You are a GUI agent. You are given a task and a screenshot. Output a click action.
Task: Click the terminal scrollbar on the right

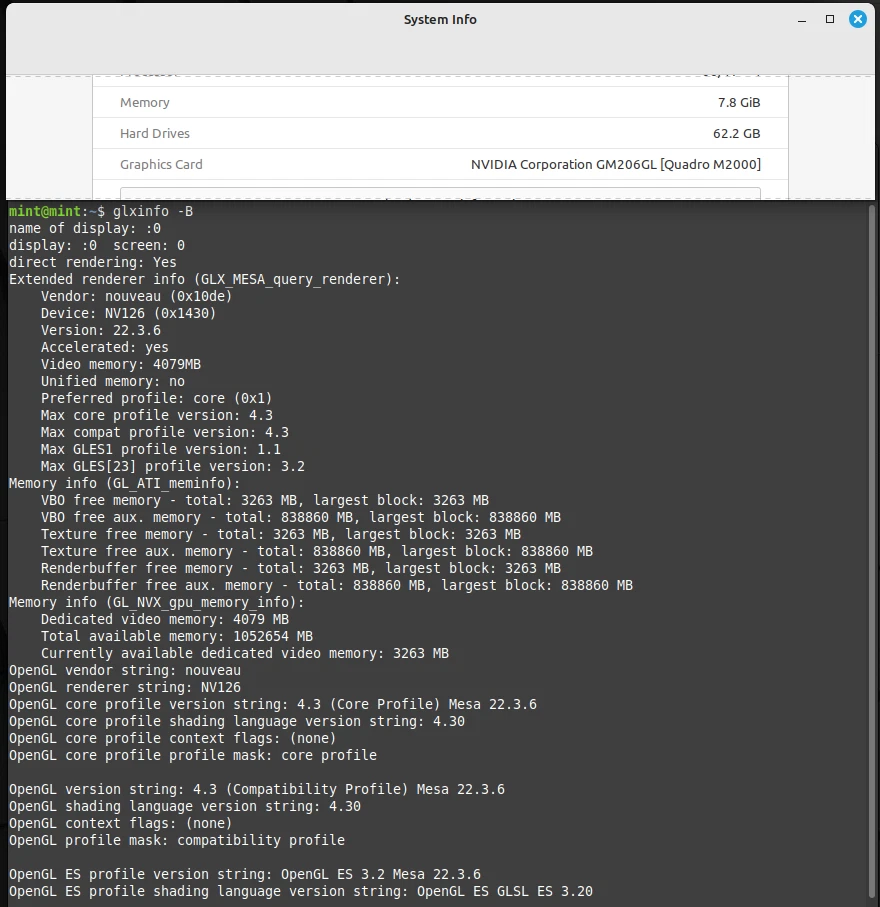(873, 550)
